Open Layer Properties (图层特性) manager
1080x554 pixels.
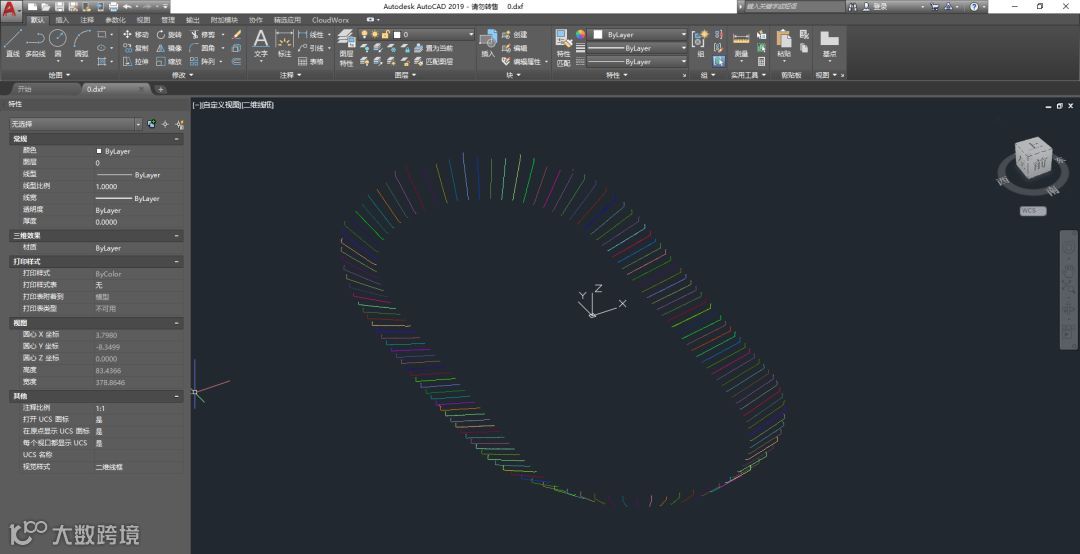point(346,48)
